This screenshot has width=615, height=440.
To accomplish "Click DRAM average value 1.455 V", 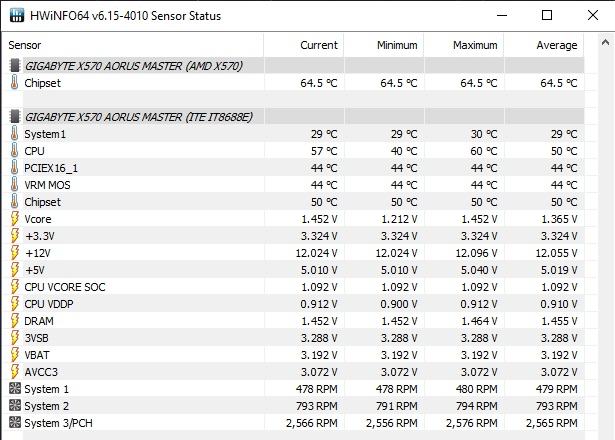I will tap(559, 321).
